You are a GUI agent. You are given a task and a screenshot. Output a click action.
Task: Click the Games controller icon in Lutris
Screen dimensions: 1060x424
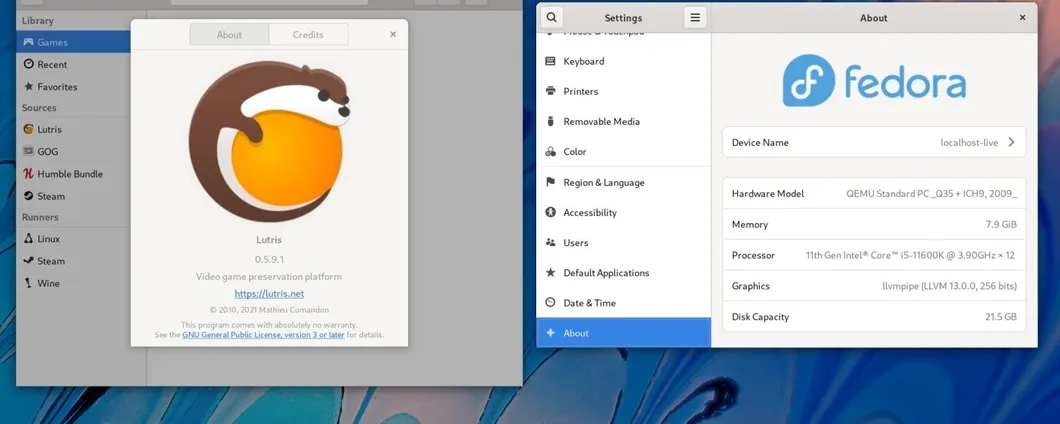coord(28,42)
